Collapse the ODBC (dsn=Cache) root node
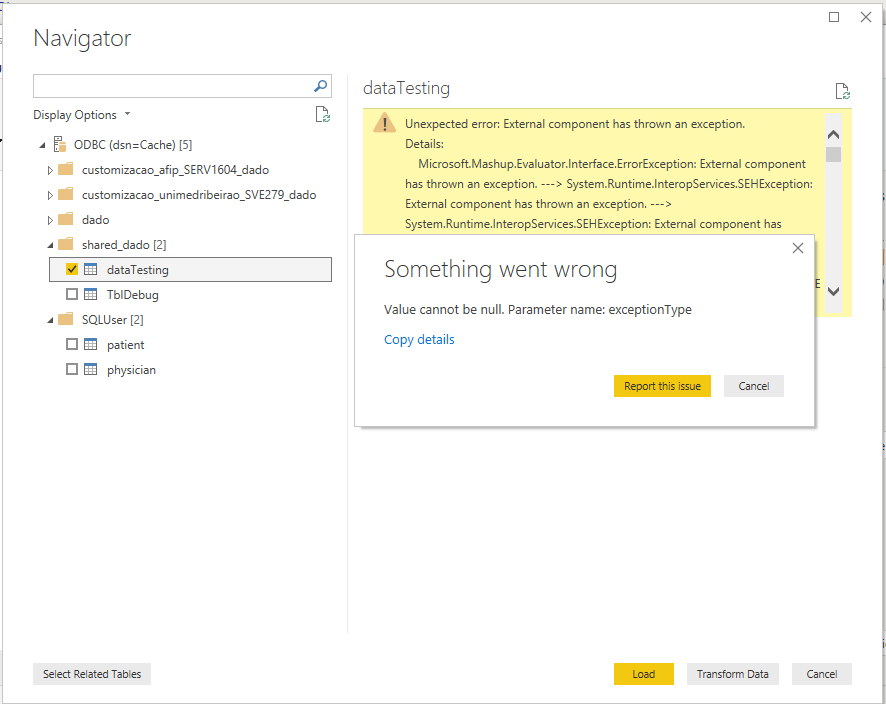The image size is (886, 704). [x=42, y=146]
